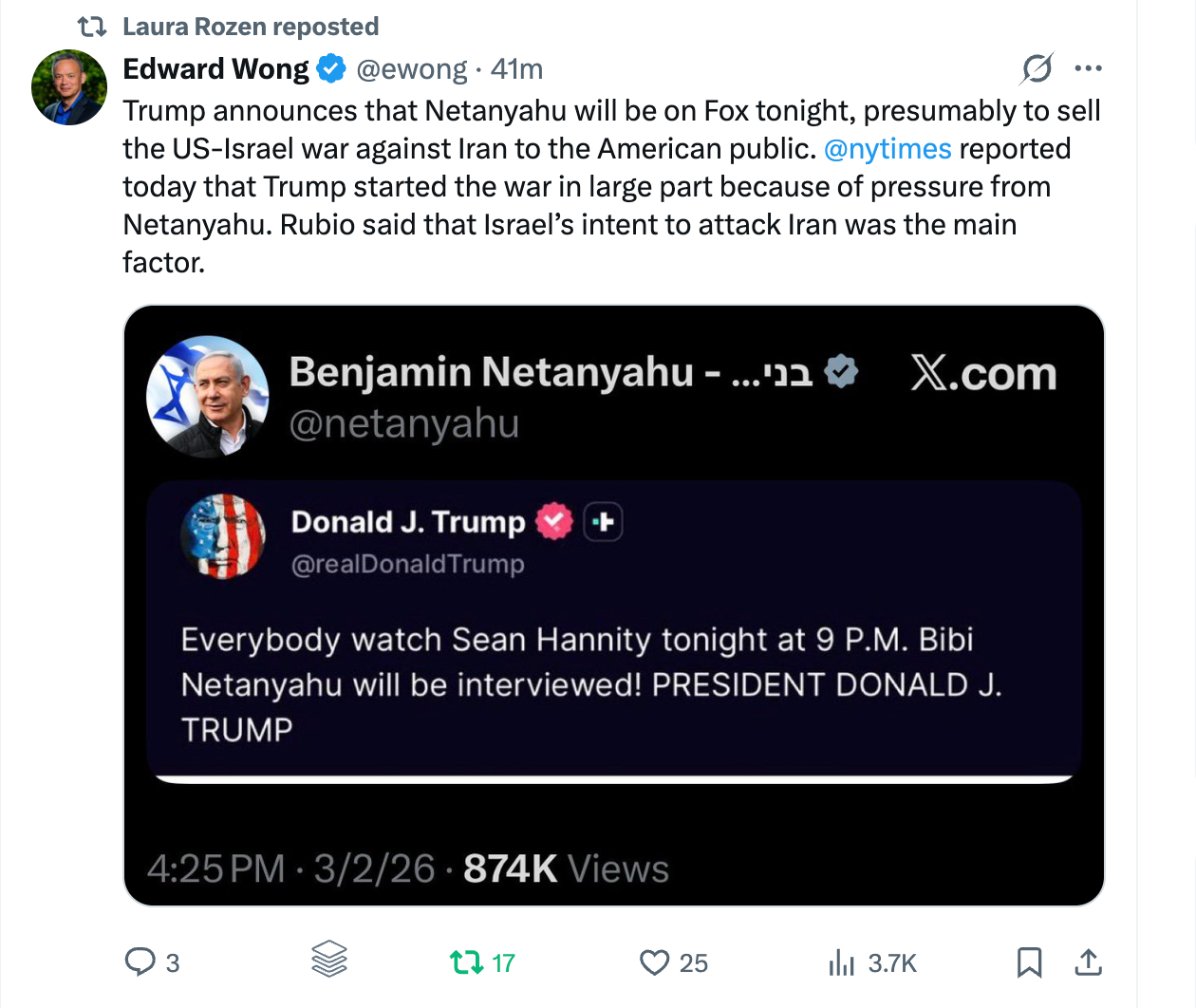
Task: View post analytics bar chart icon
Action: tap(841, 962)
